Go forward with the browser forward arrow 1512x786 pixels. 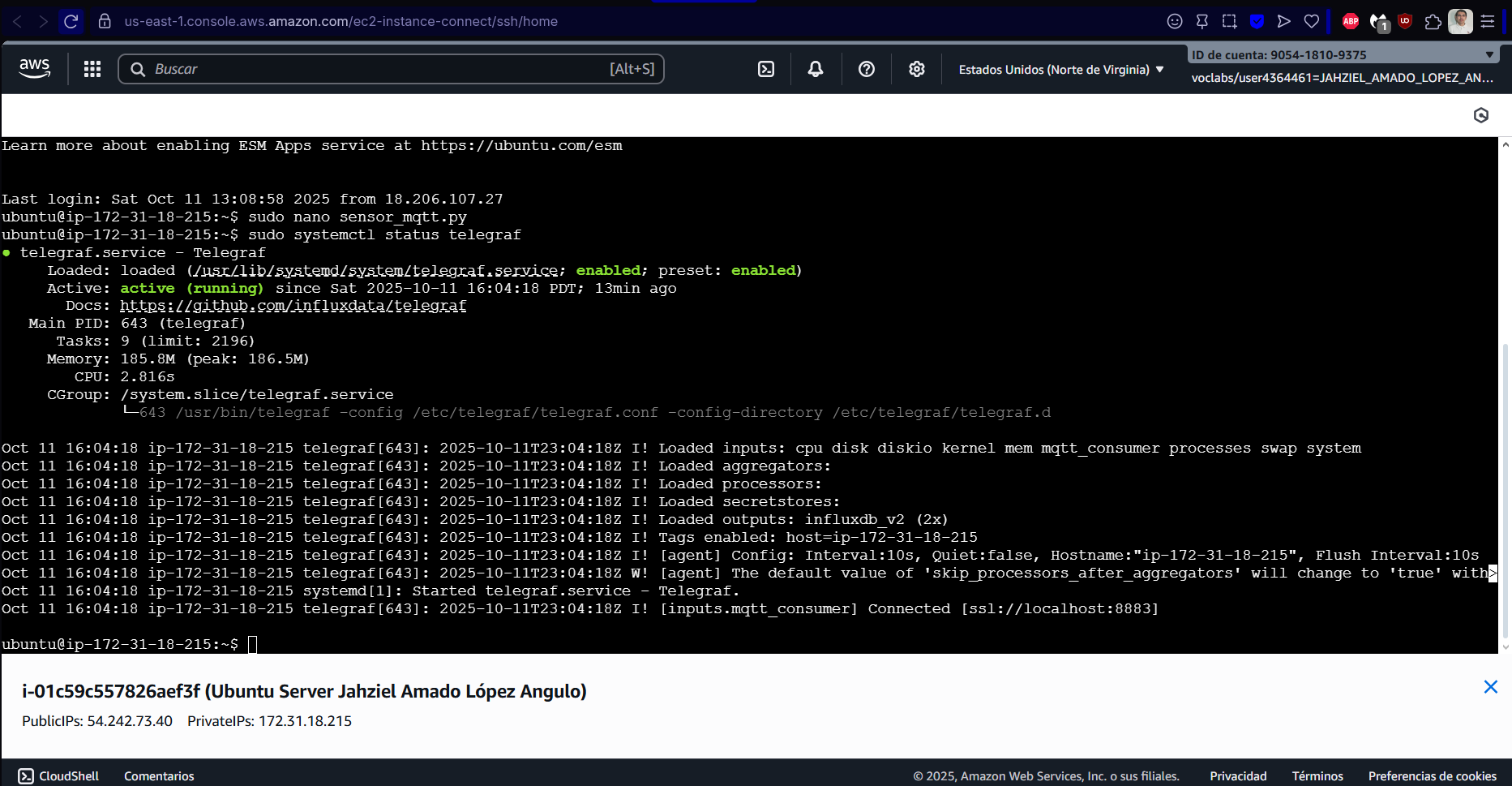pos(44,21)
